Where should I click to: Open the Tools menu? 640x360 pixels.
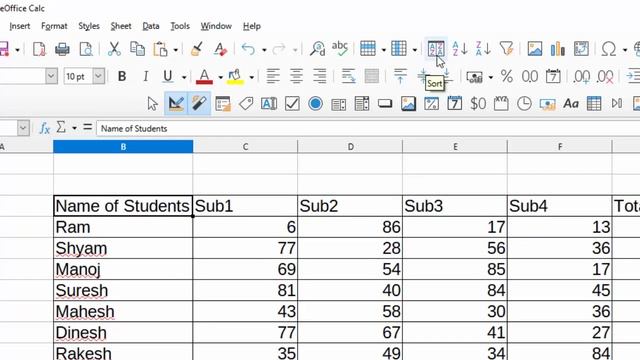(180, 26)
